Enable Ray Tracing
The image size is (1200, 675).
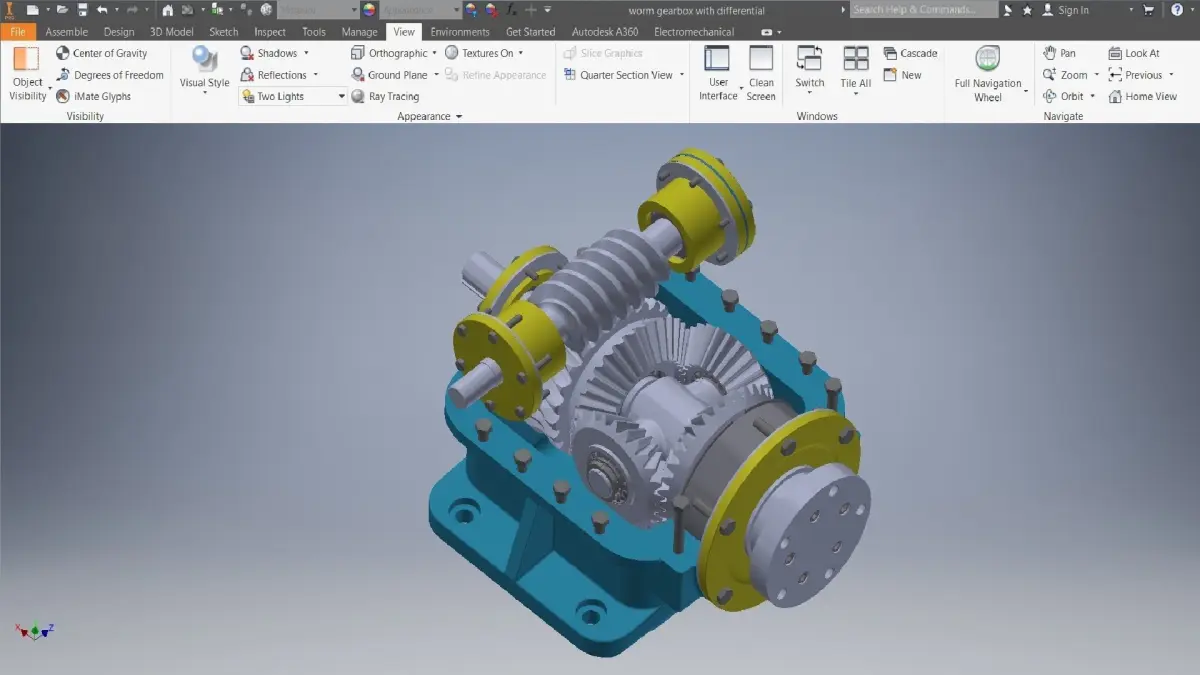(x=385, y=97)
